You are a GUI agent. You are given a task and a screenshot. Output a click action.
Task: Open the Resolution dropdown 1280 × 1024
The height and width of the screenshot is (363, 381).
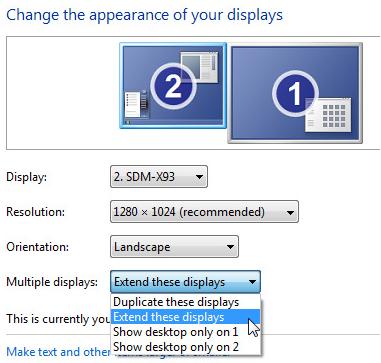point(204,212)
